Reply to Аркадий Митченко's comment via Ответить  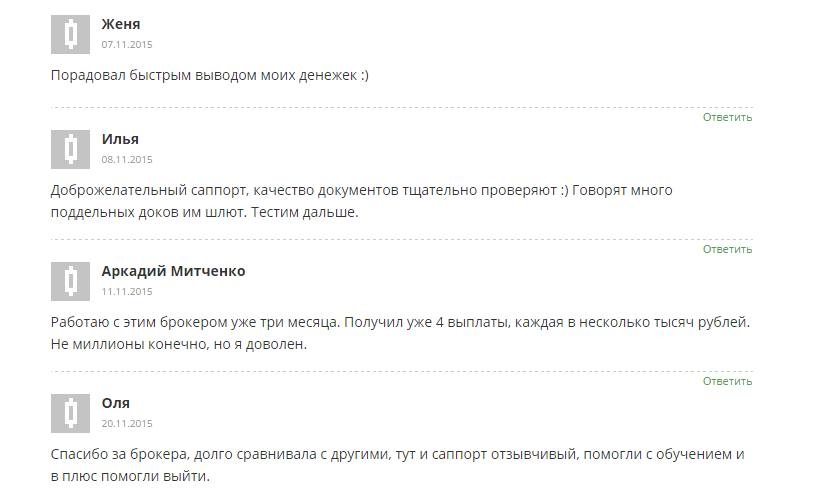coord(727,381)
